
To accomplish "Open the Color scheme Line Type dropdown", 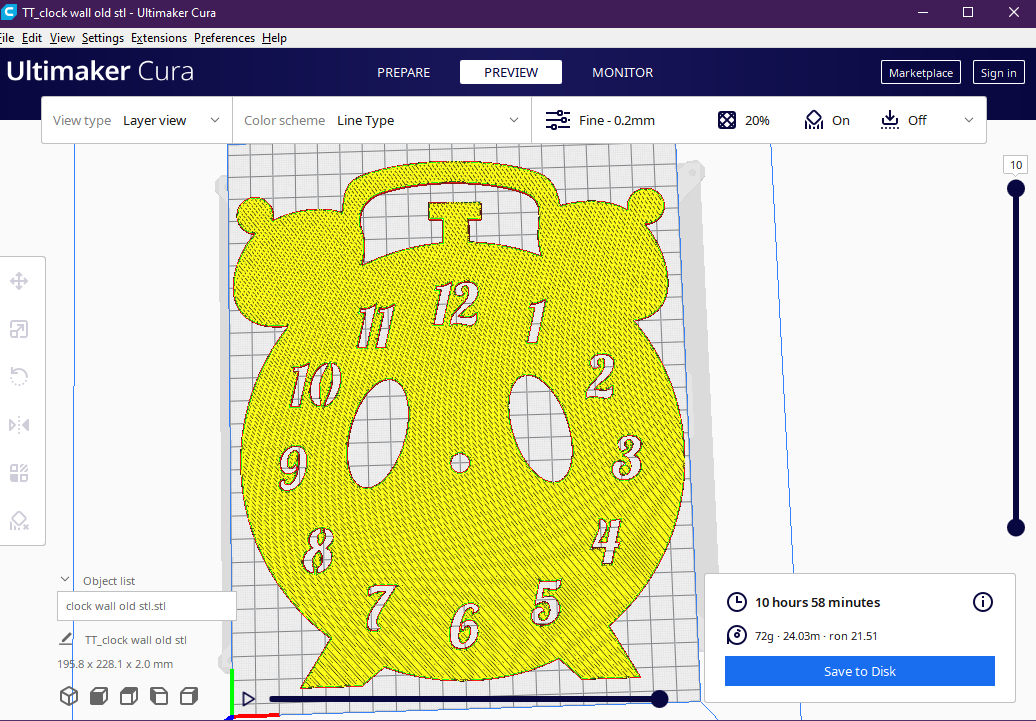I will (382, 120).
